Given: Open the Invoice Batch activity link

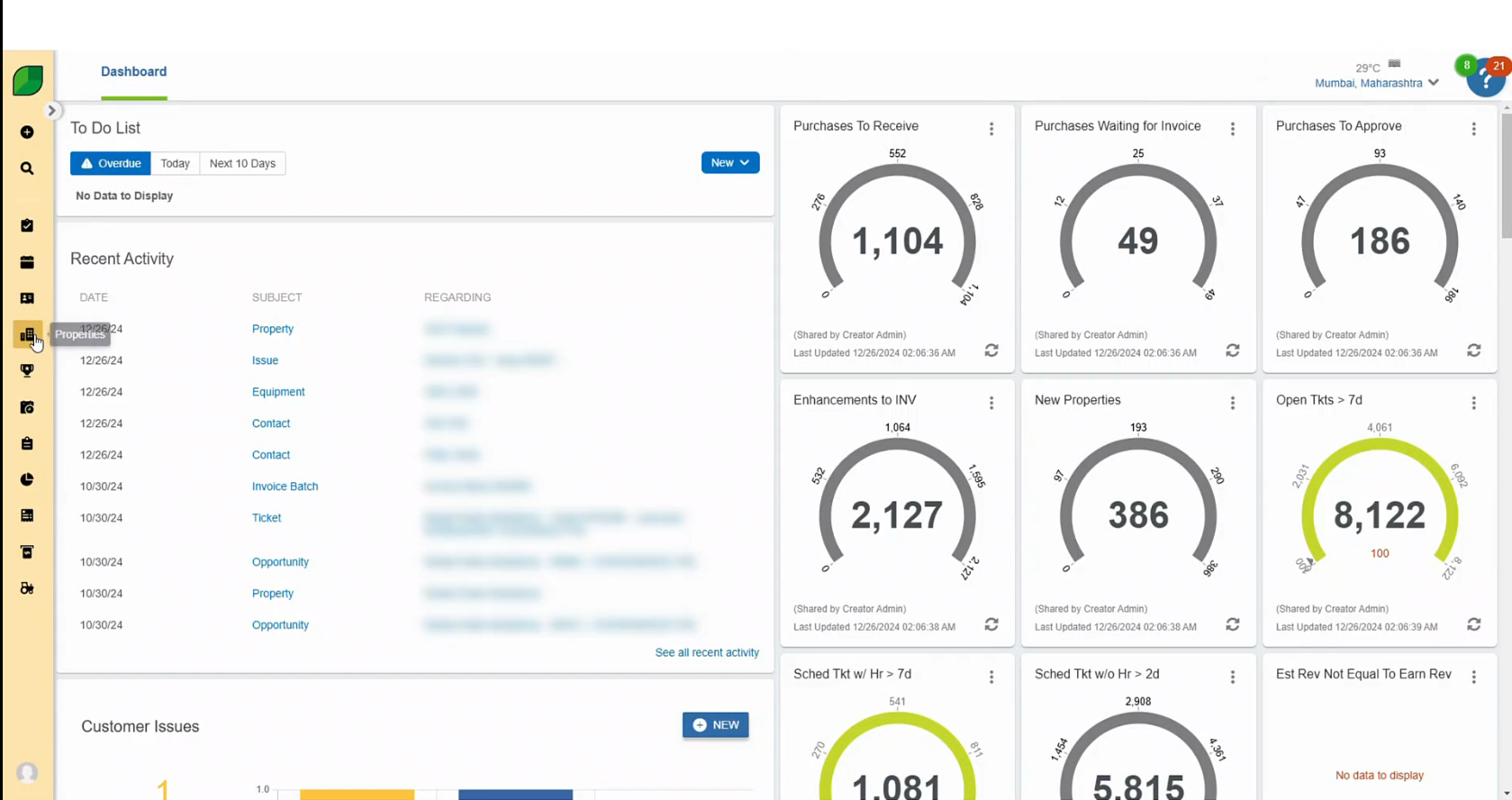Looking at the screenshot, I should [x=285, y=486].
